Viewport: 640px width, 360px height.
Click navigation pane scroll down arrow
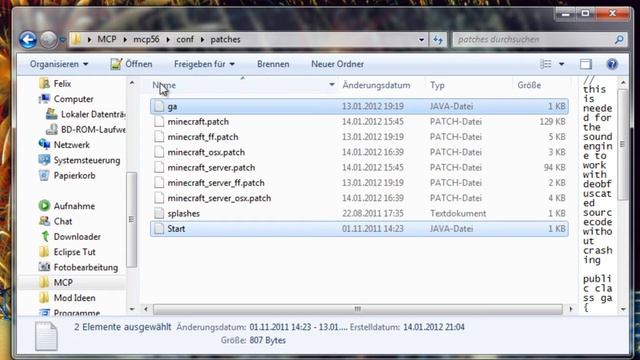point(131,309)
